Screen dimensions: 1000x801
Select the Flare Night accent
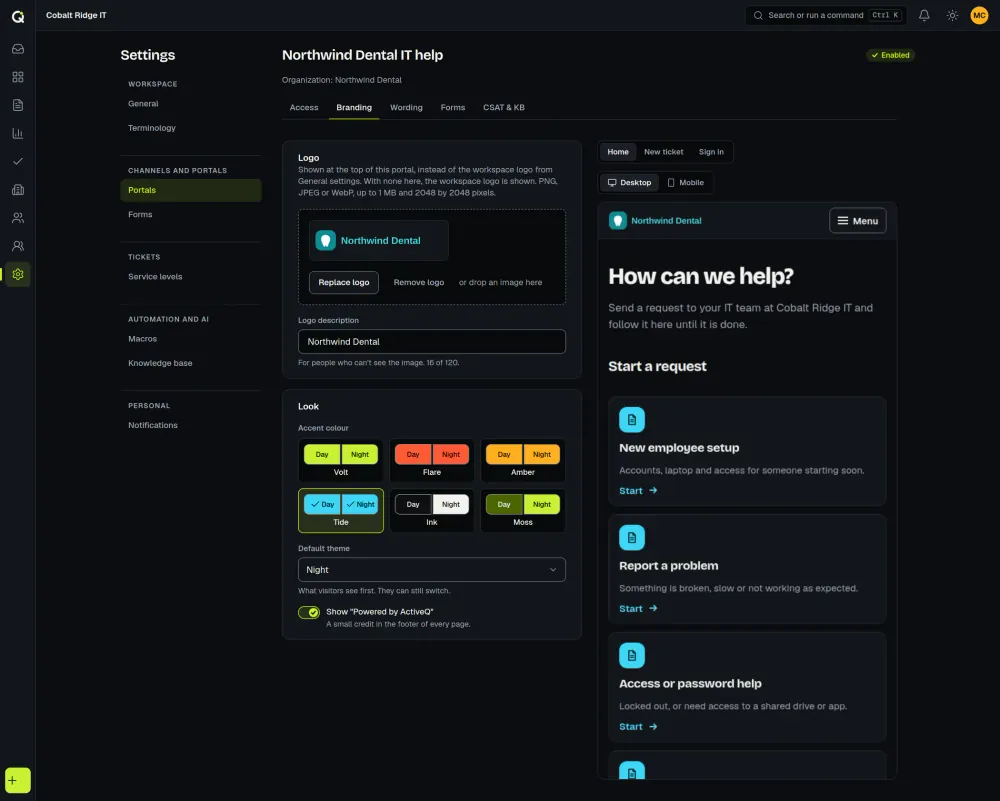[x=451, y=455]
